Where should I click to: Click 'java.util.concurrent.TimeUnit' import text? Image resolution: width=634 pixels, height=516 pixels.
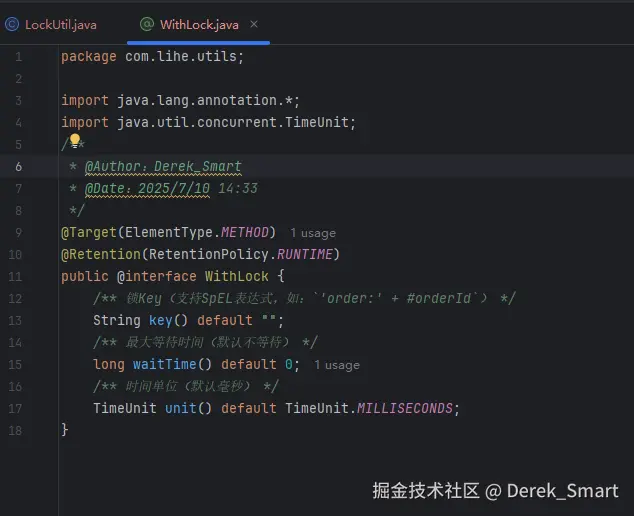[233, 122]
